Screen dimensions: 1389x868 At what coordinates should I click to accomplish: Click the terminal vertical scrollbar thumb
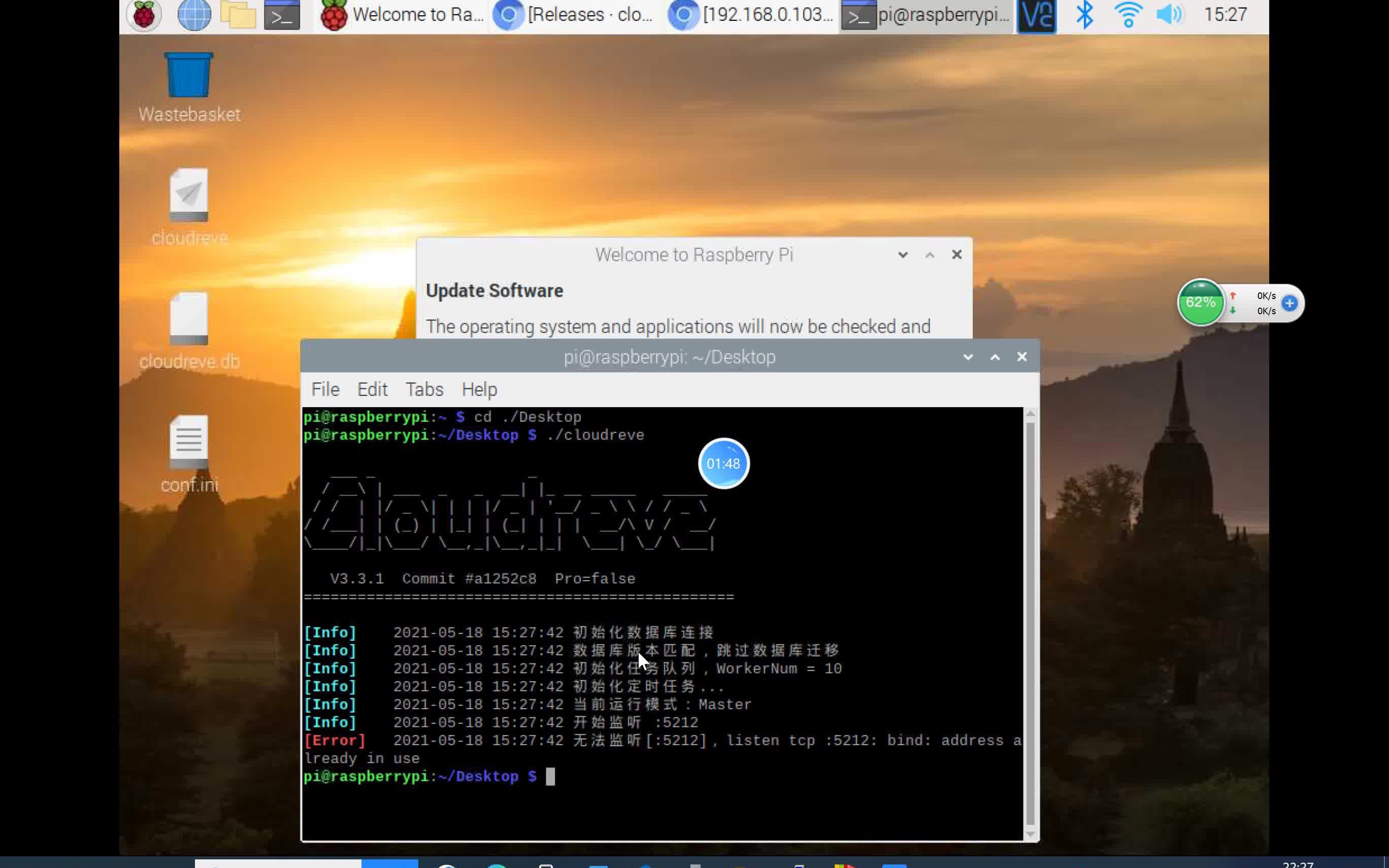point(1031,624)
